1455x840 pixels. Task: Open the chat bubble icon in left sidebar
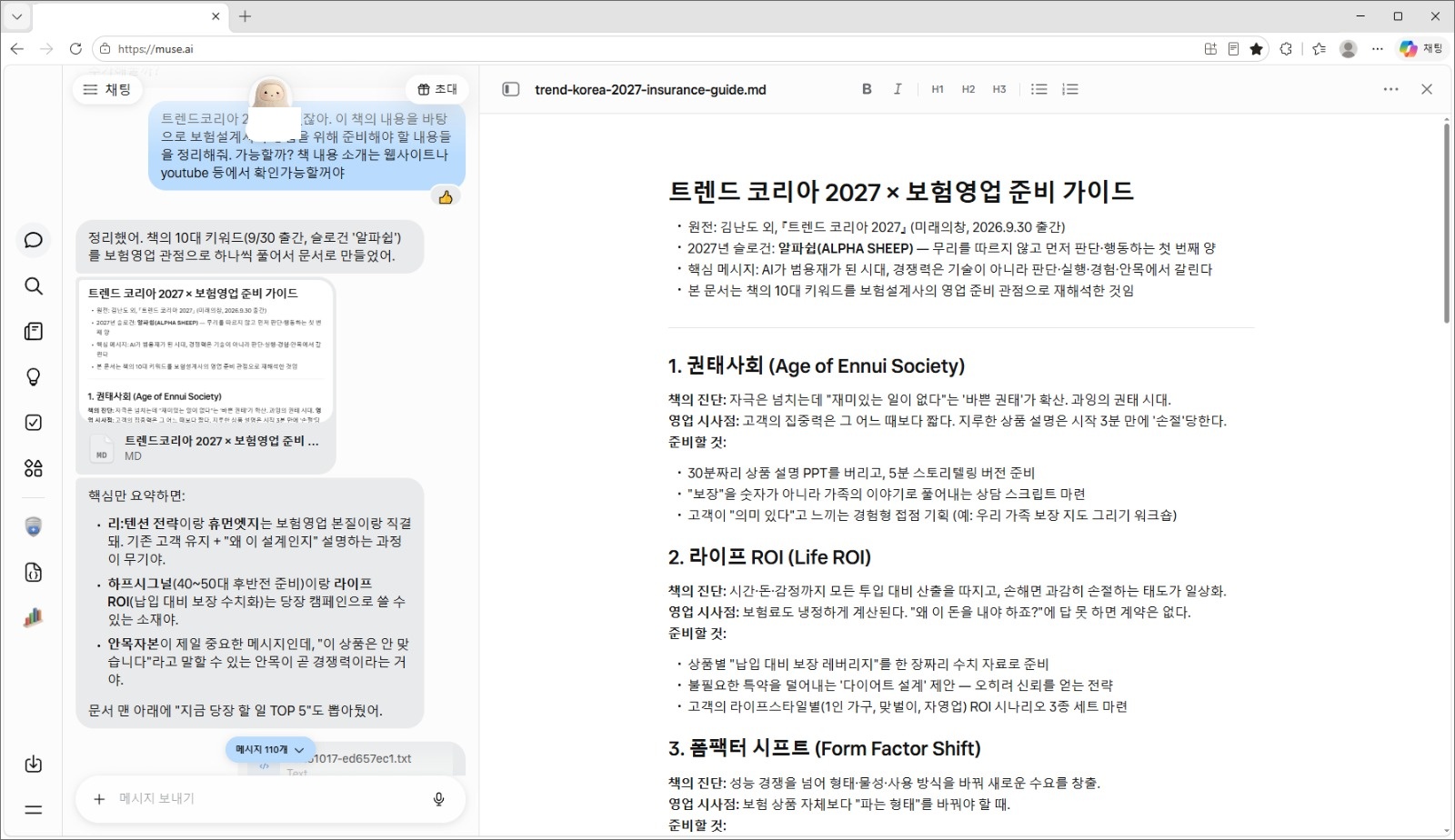pyautogui.click(x=34, y=240)
